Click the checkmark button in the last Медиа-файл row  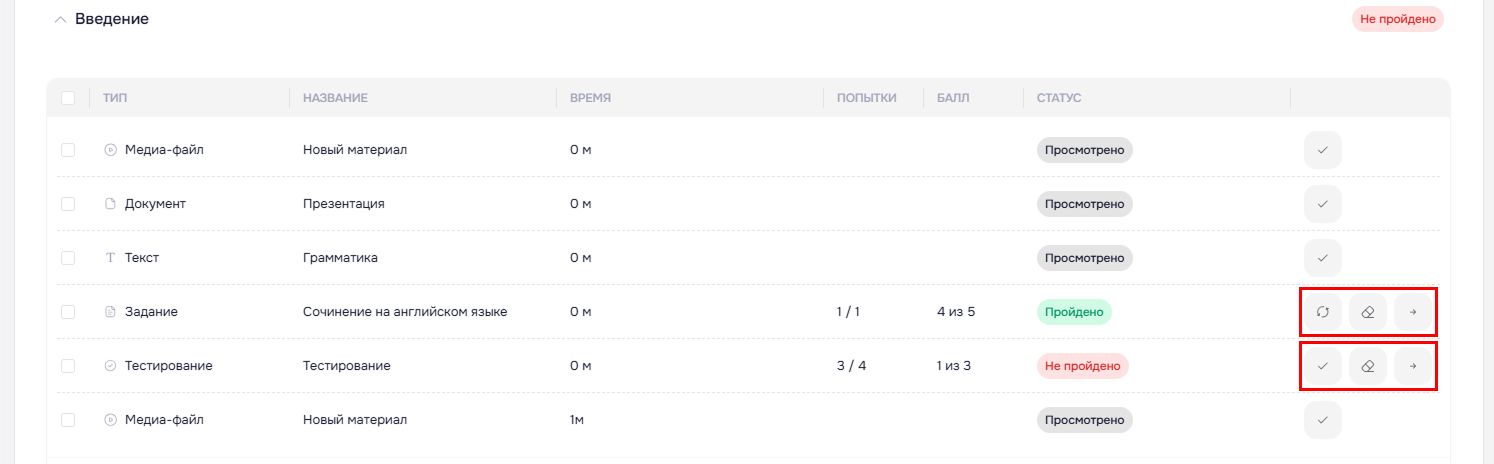1322,420
